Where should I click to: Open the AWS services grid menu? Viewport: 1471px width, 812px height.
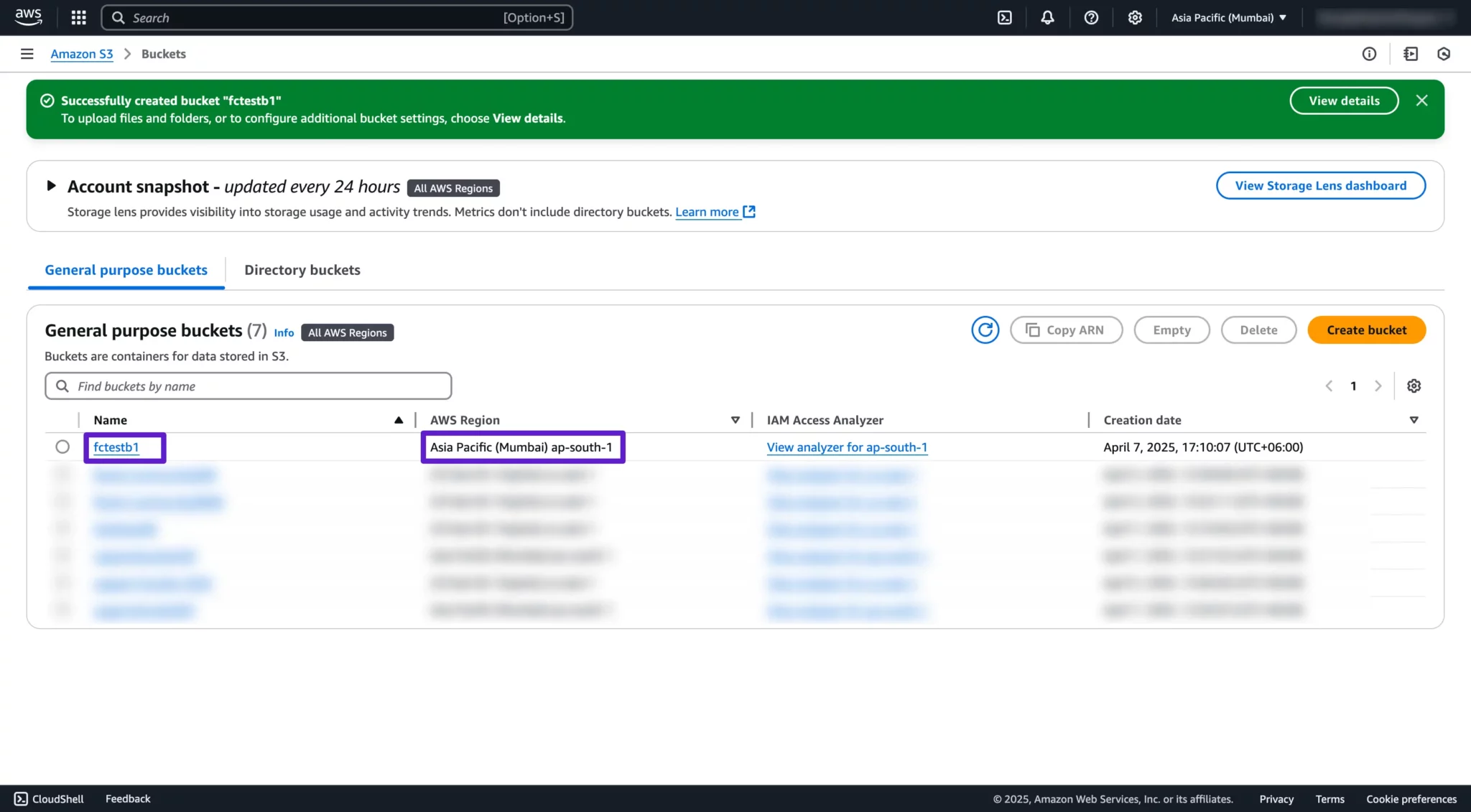(79, 18)
